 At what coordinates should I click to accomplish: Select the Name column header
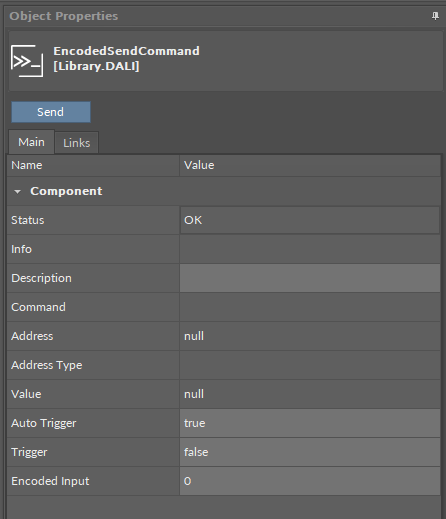pos(93,165)
